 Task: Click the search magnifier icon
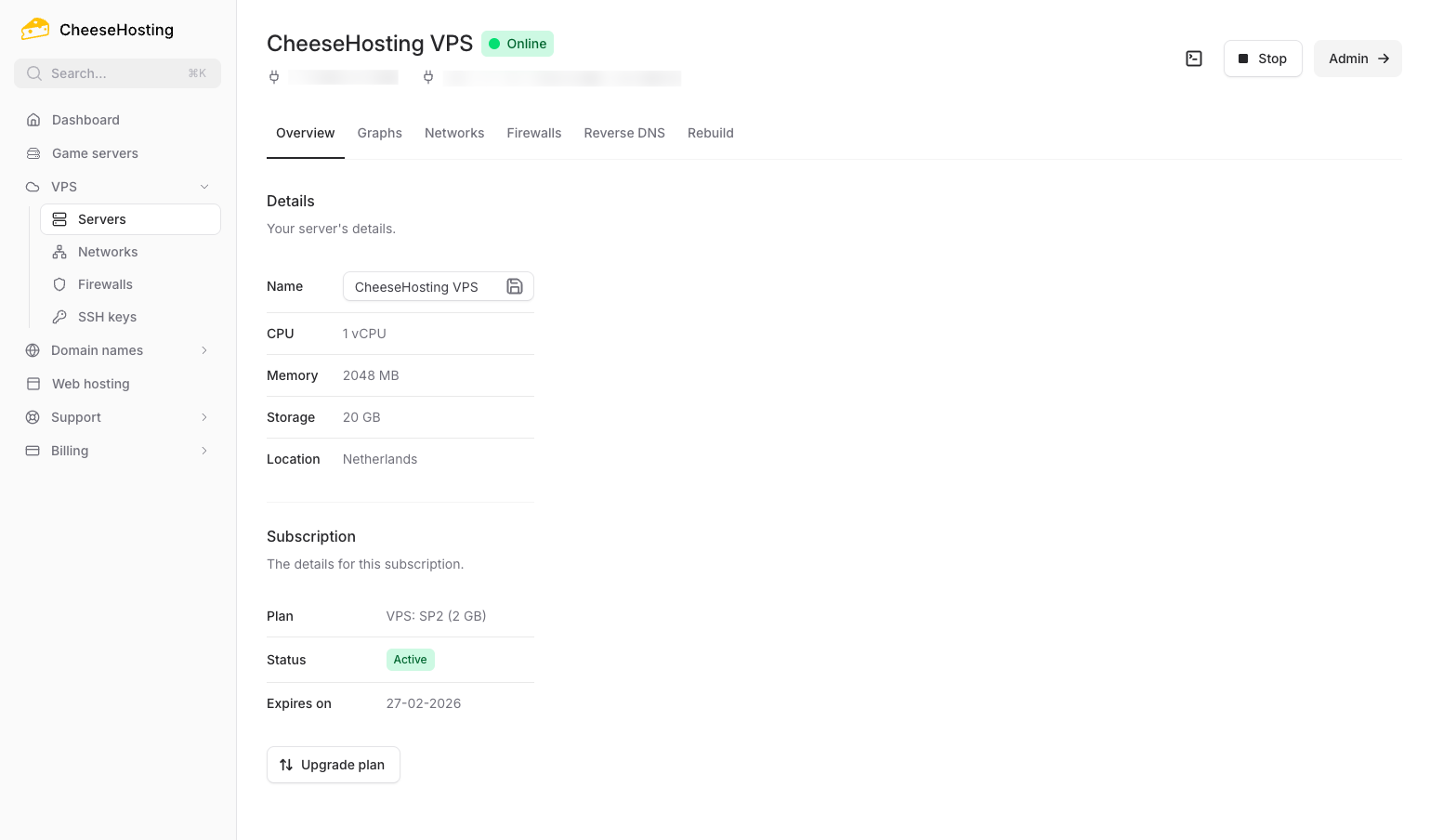point(33,72)
